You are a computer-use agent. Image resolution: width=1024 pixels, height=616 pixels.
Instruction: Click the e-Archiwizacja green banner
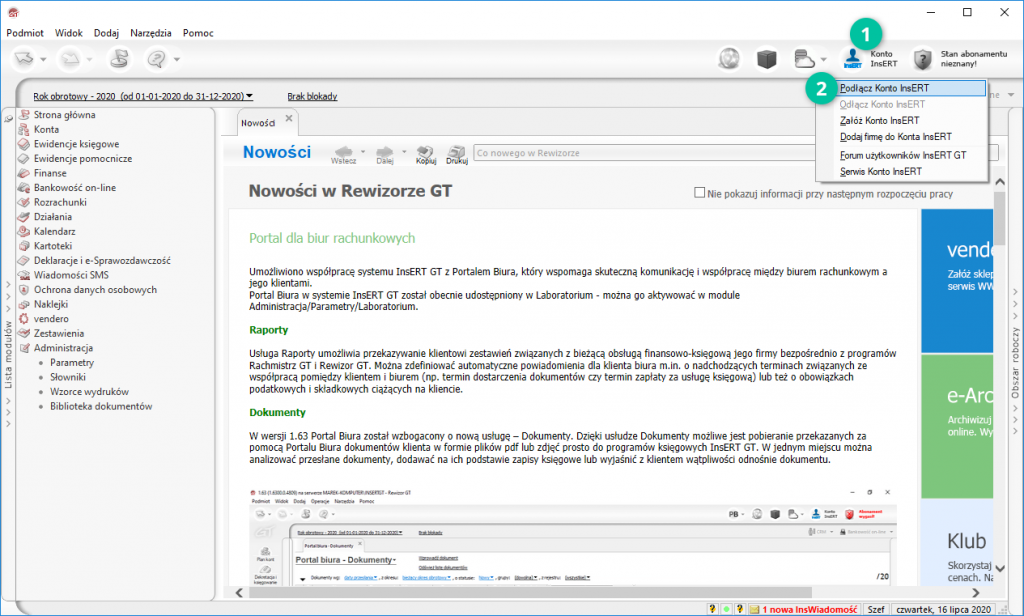point(957,427)
